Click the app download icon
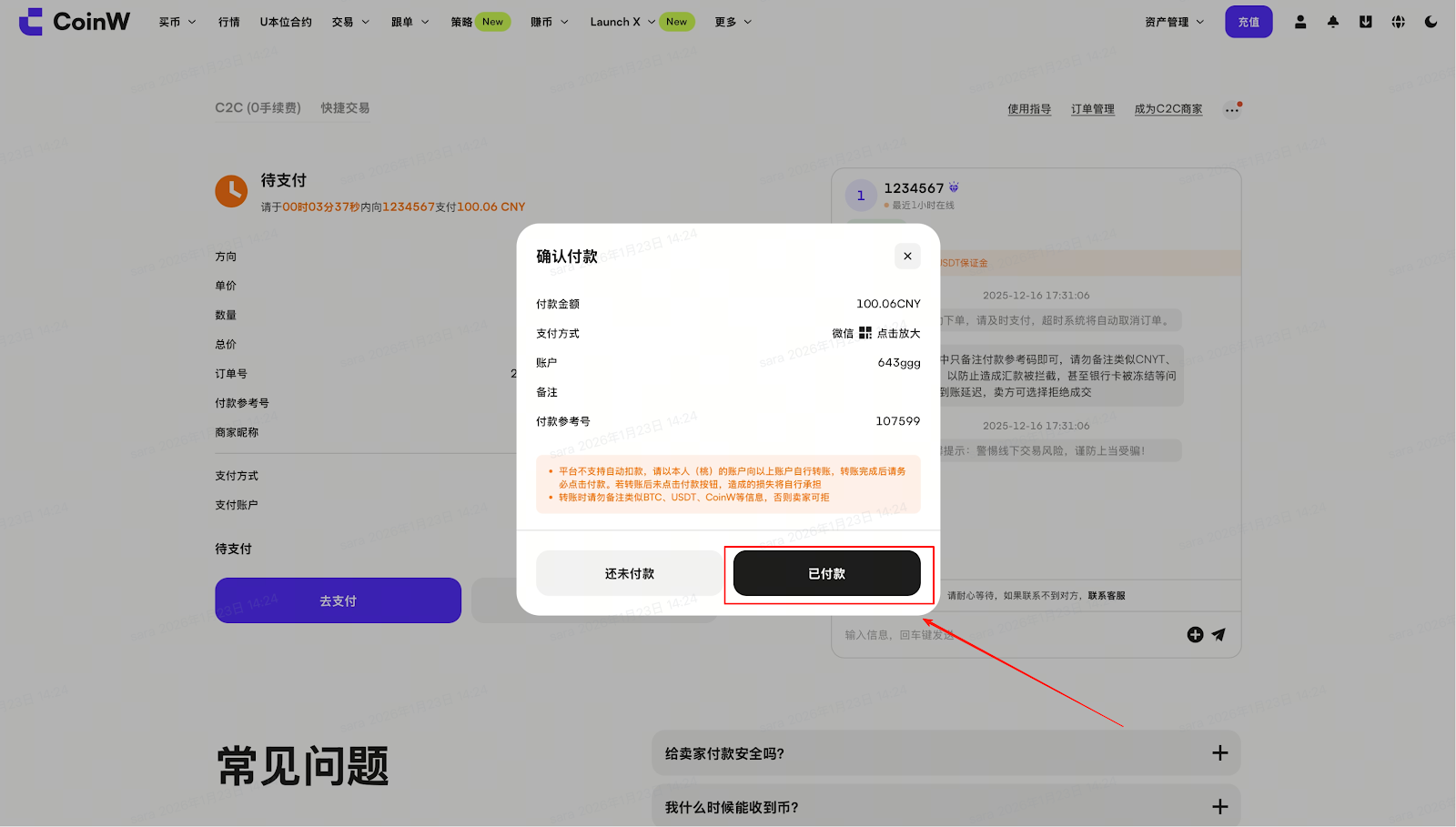The image size is (1456, 827). pos(1366,22)
